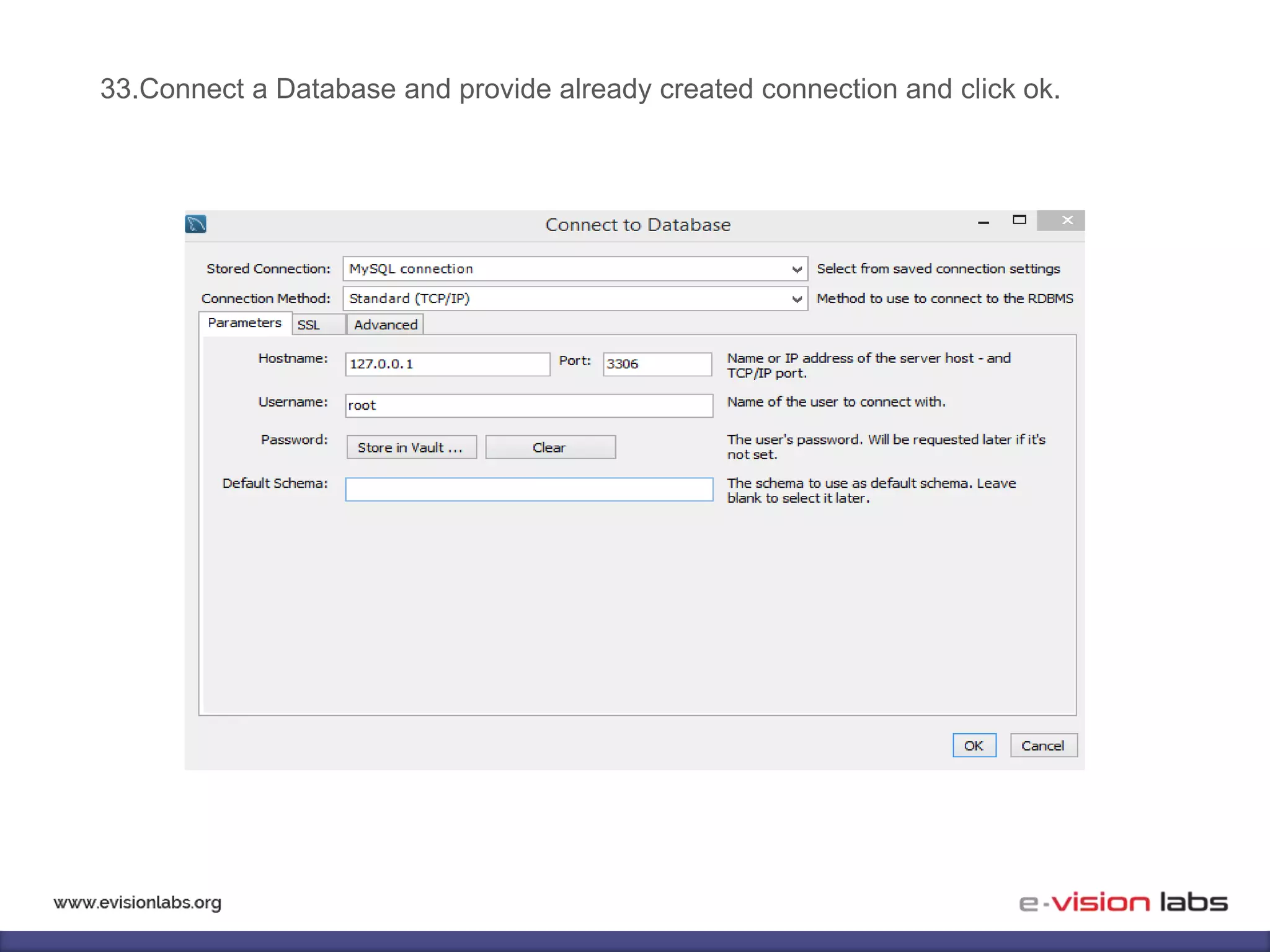Screen dimensions: 1270x952
Task: Confirm the connection with OK
Action: pos(974,746)
